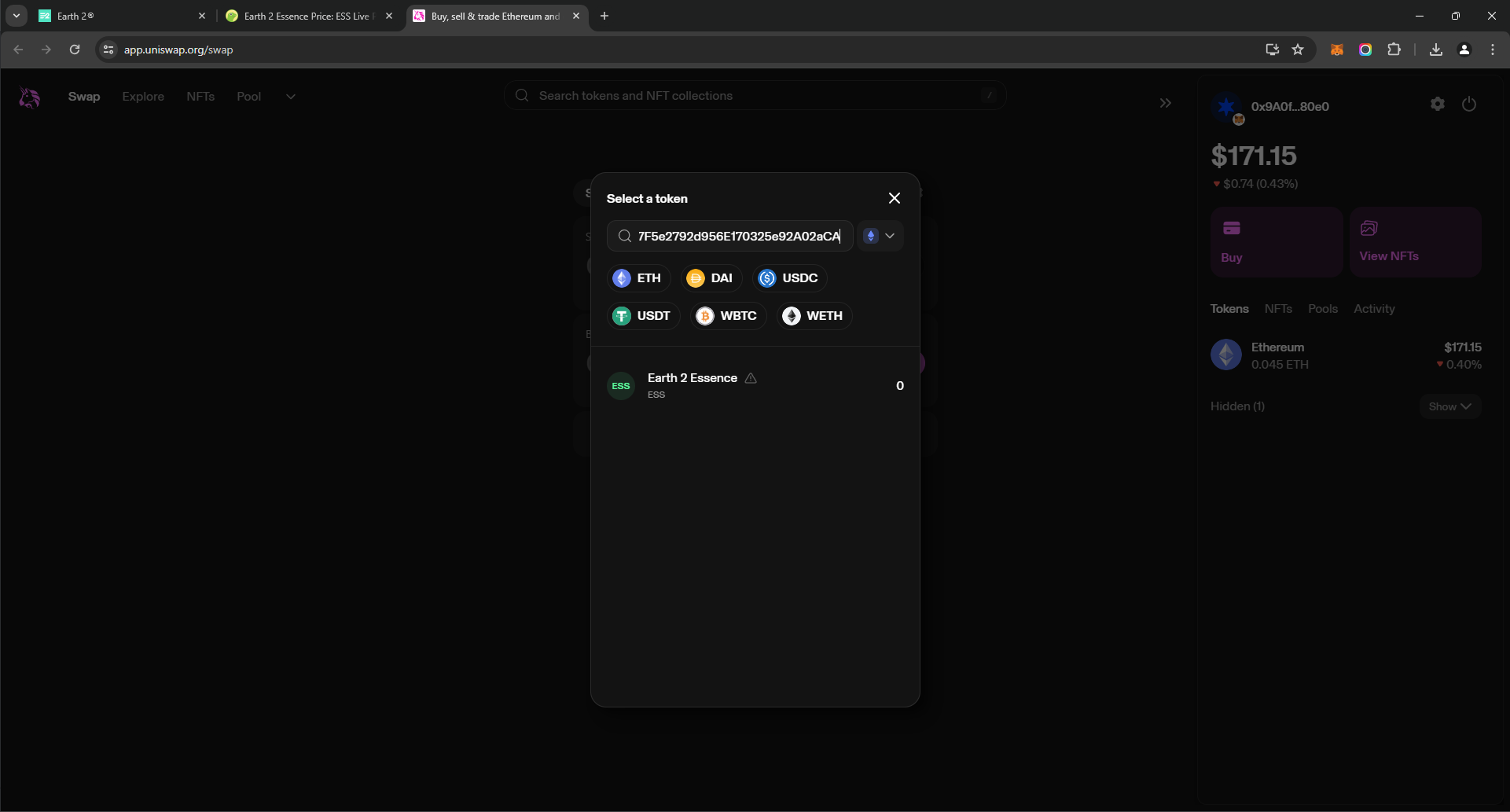Viewport: 1510px width, 812px height.
Task: Open the Chrome profile icon
Action: click(1464, 50)
